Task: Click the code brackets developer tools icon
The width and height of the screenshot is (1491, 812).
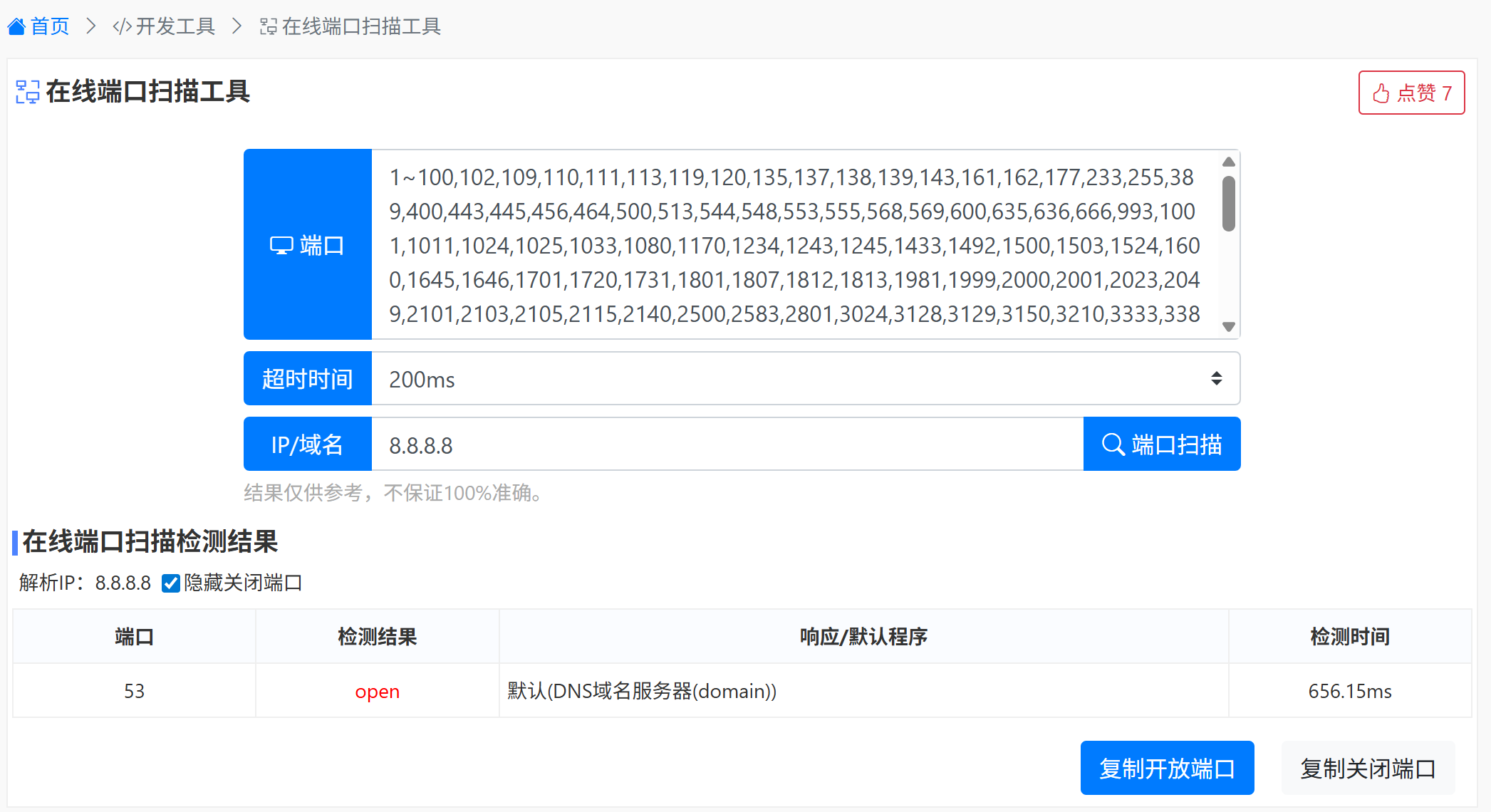Action: coord(122,27)
